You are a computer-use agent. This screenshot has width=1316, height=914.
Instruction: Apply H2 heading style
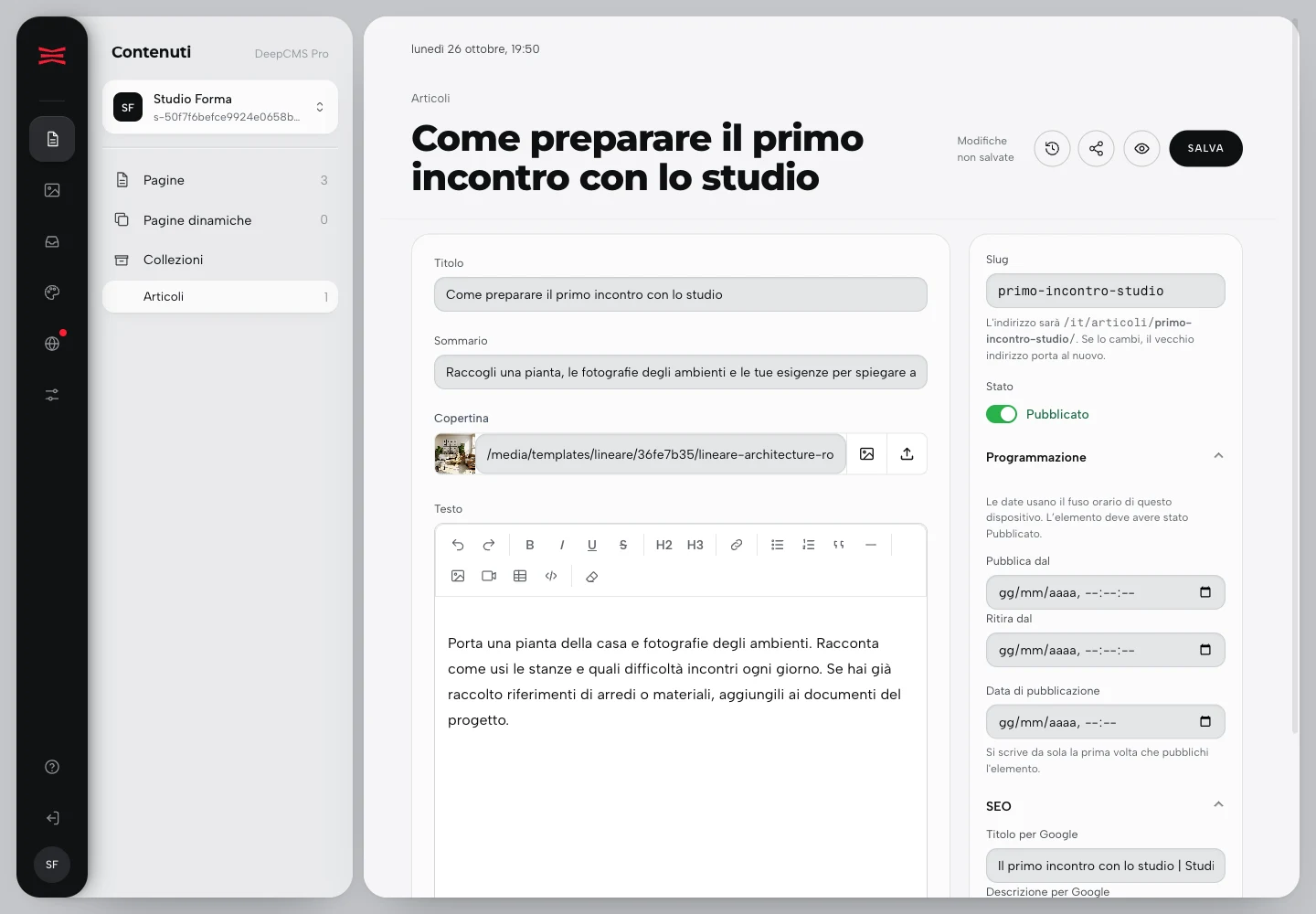click(664, 545)
